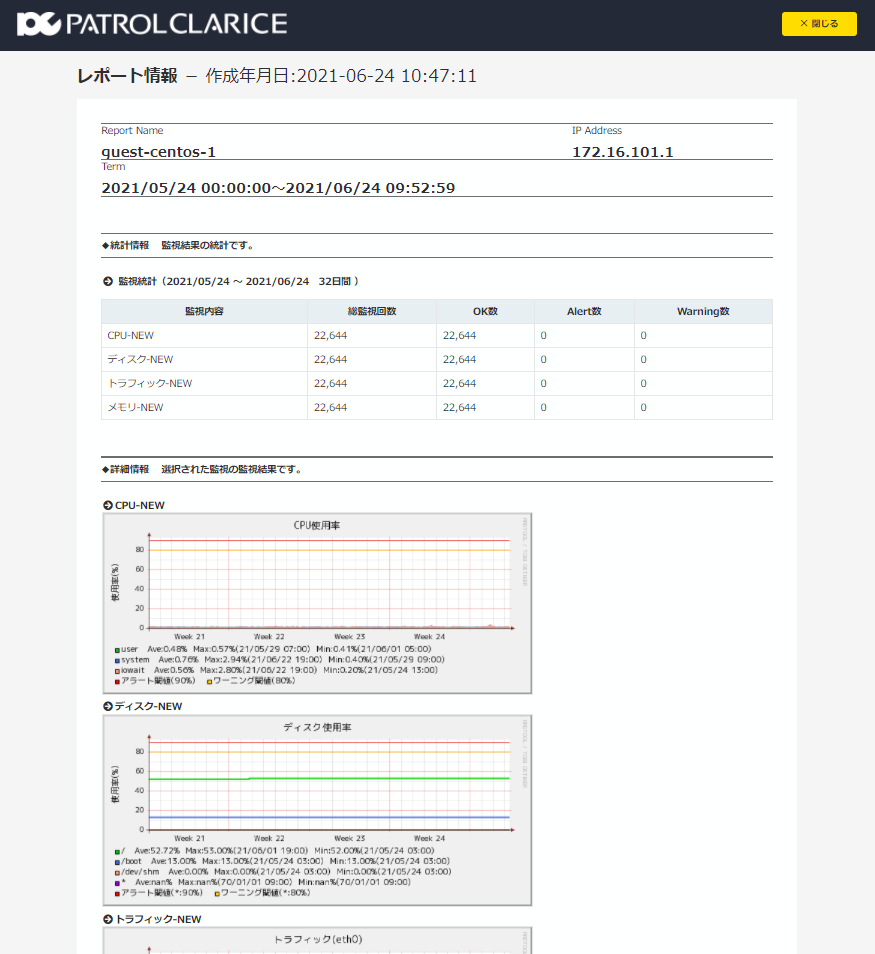Click the green / legend swatch in disk graph
Screen dimensions: 875x954
tap(117, 851)
